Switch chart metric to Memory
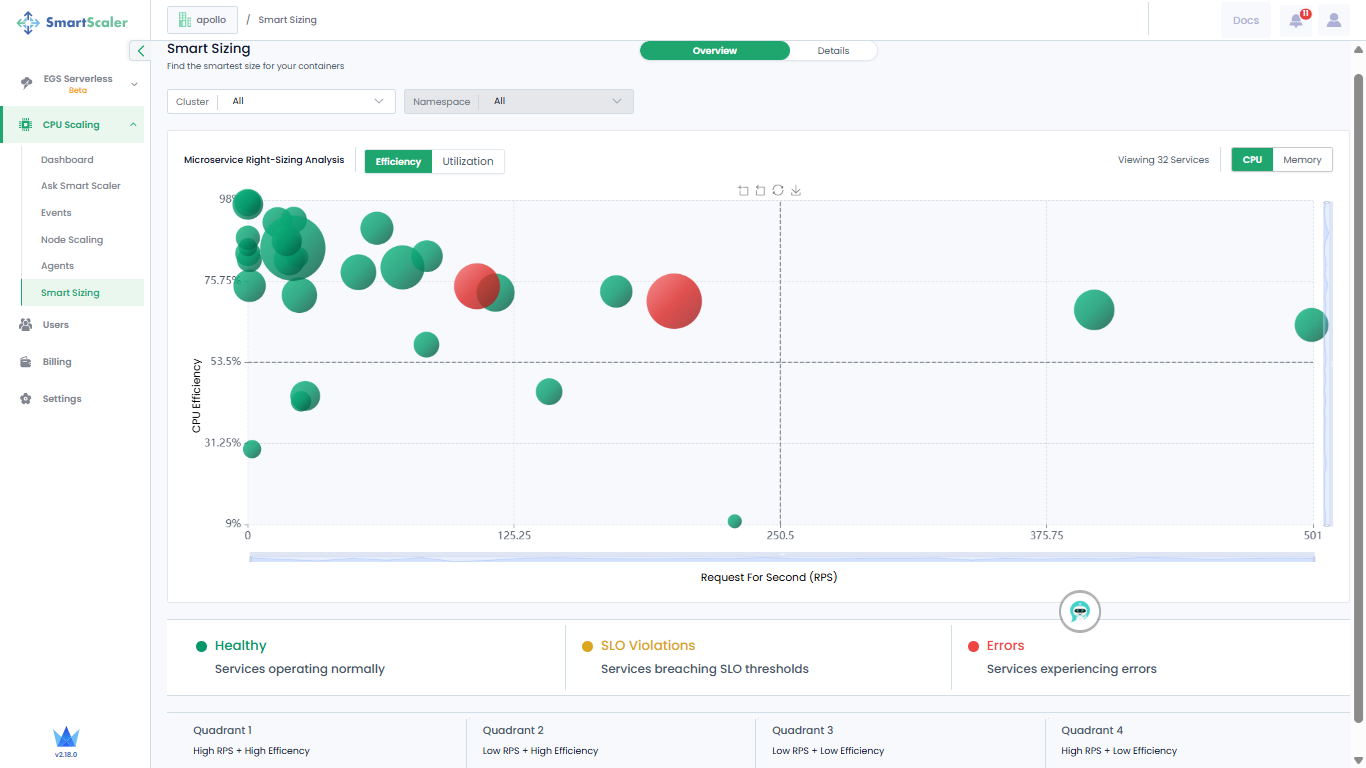Screen dimensions: 1366x768 click(1302, 160)
